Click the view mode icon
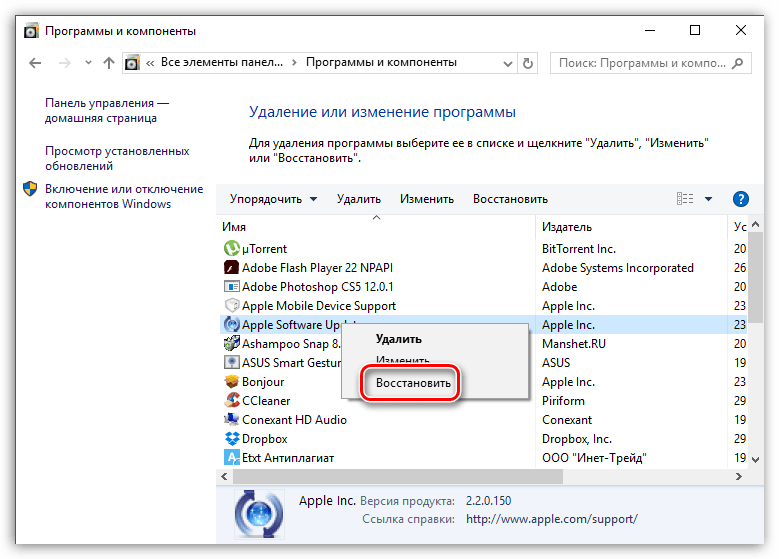The height and width of the screenshot is (559, 779). [x=685, y=199]
